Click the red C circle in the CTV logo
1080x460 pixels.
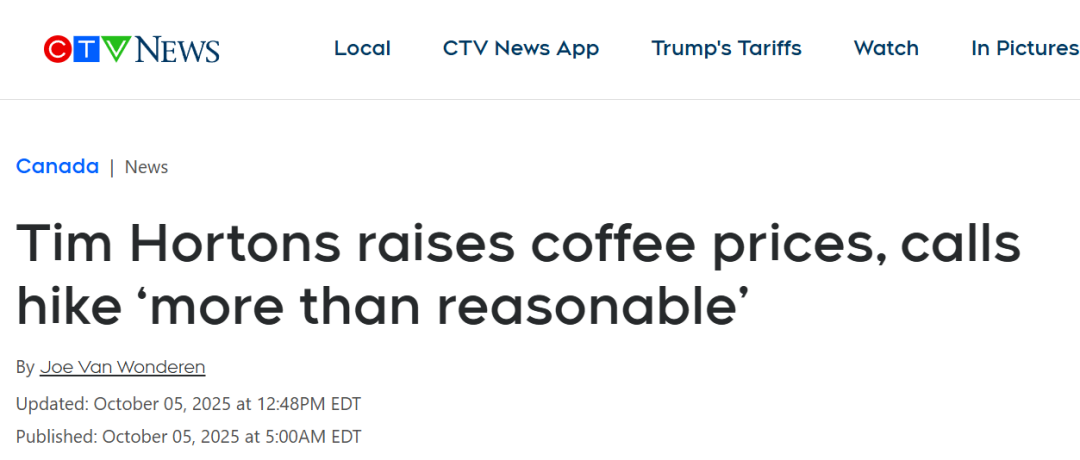click(x=59, y=49)
